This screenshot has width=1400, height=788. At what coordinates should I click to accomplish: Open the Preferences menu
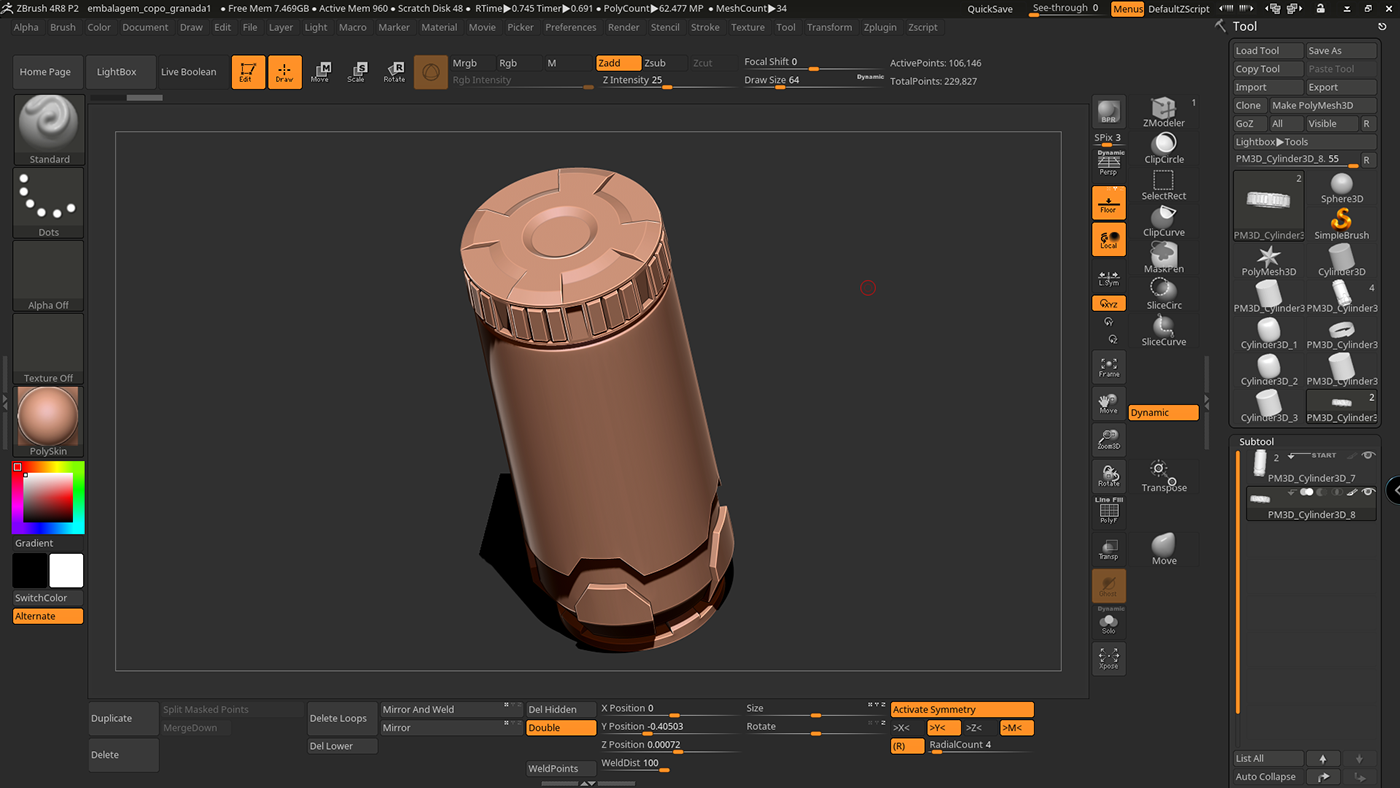pyautogui.click(x=570, y=27)
